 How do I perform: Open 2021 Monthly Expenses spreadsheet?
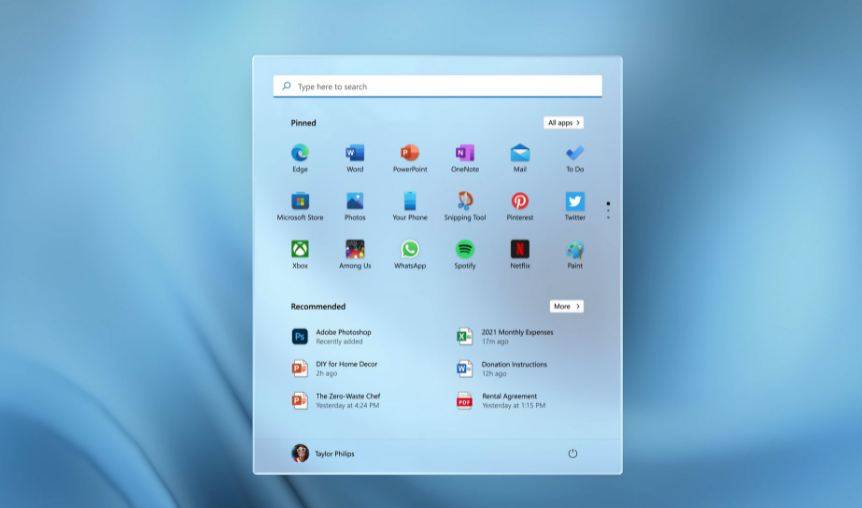[x=505, y=336]
